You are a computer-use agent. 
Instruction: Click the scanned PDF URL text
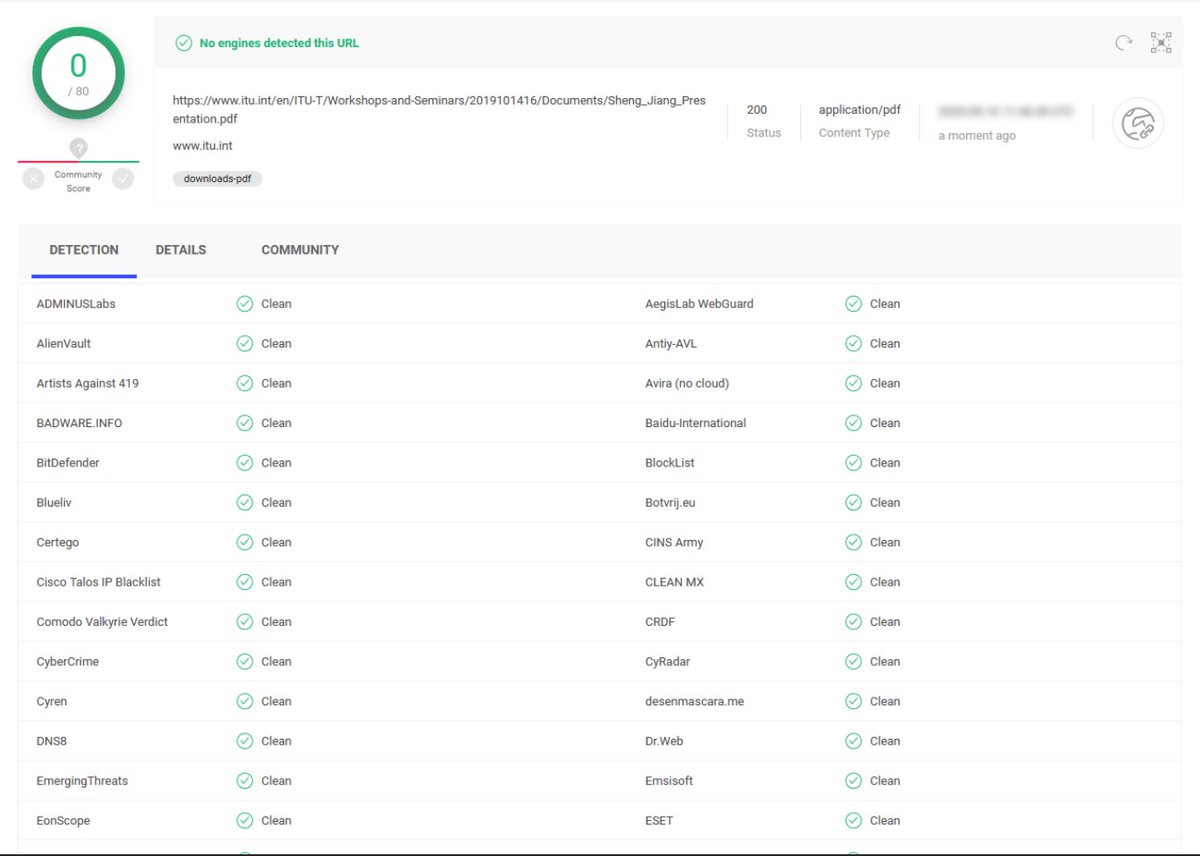tap(439, 110)
